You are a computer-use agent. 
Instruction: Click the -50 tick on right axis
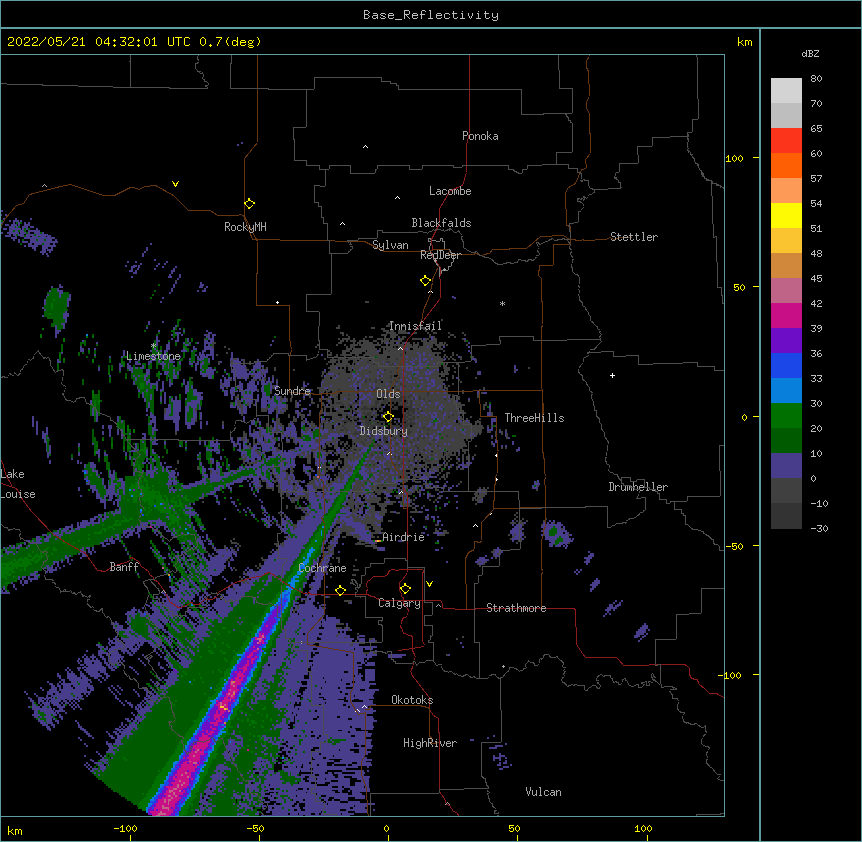735,546
